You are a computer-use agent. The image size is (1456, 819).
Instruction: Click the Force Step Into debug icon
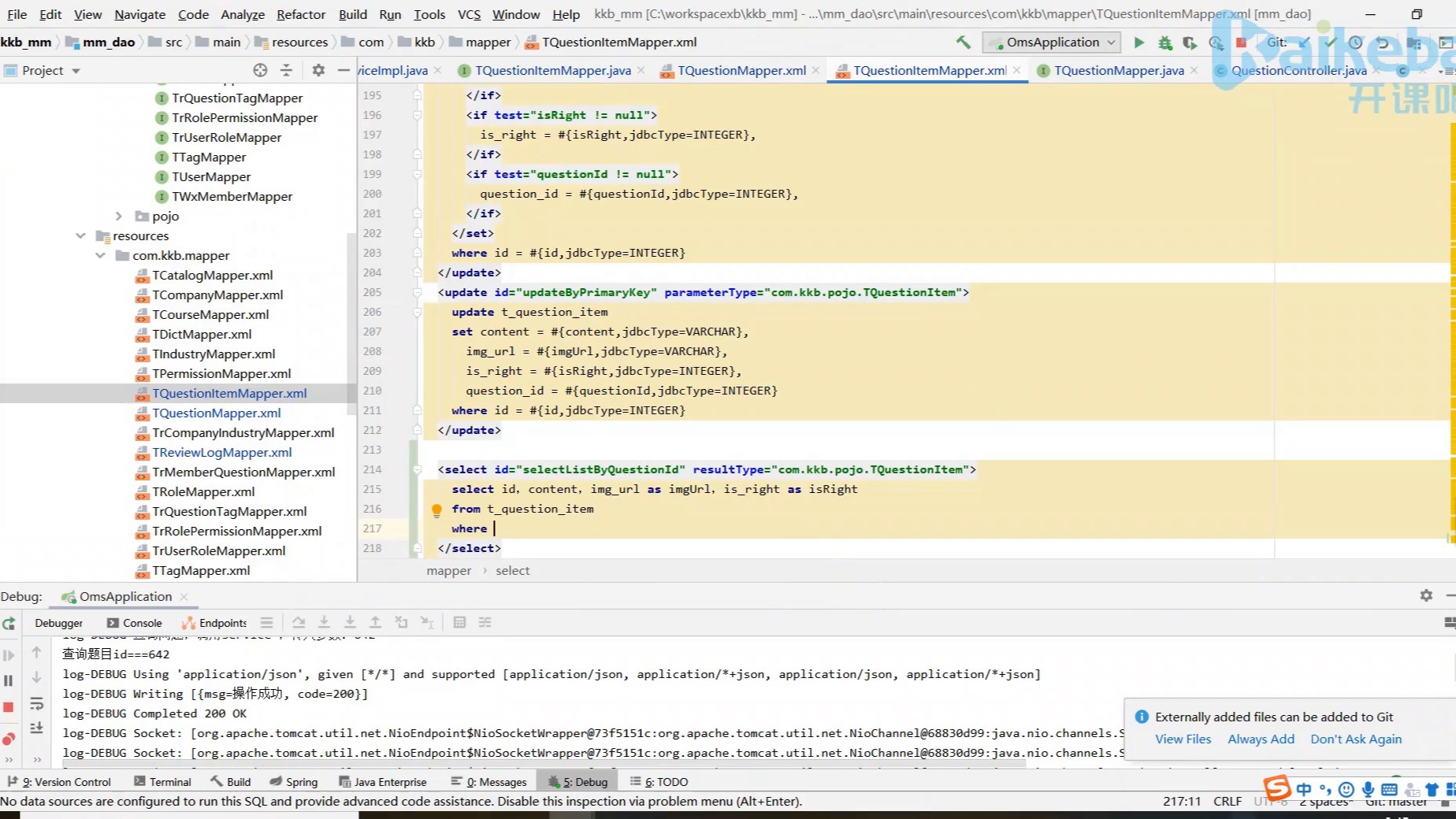click(x=350, y=622)
